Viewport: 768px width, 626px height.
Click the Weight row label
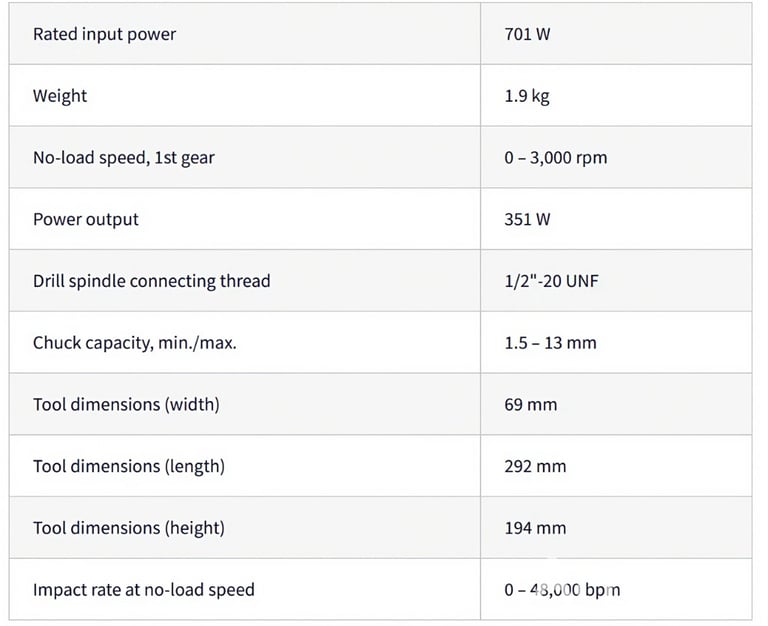pos(60,96)
